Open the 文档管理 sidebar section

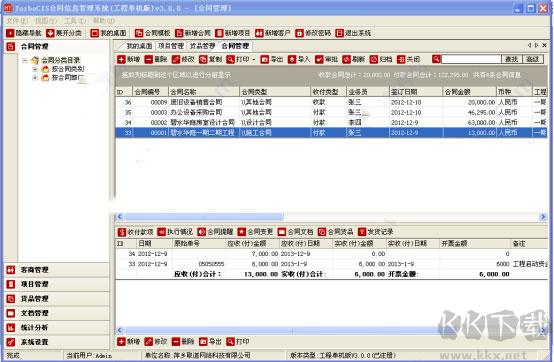(57, 313)
